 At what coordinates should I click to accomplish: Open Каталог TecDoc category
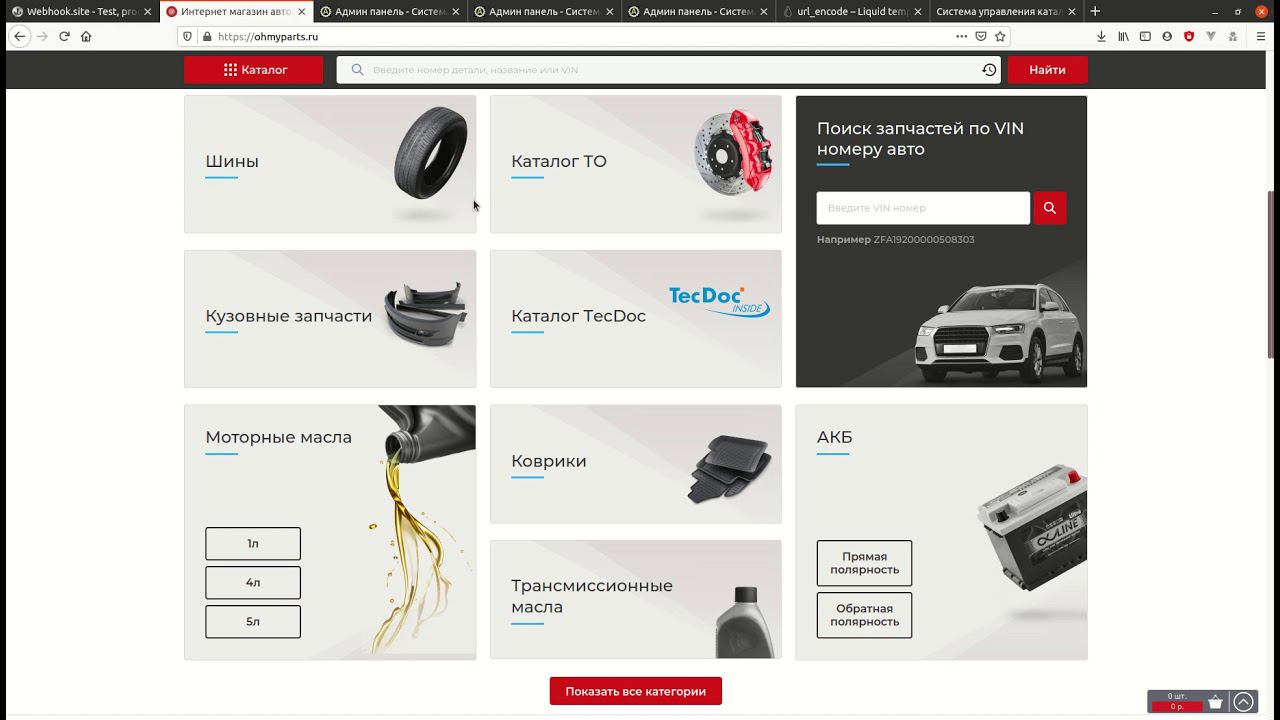pyautogui.click(x=636, y=318)
